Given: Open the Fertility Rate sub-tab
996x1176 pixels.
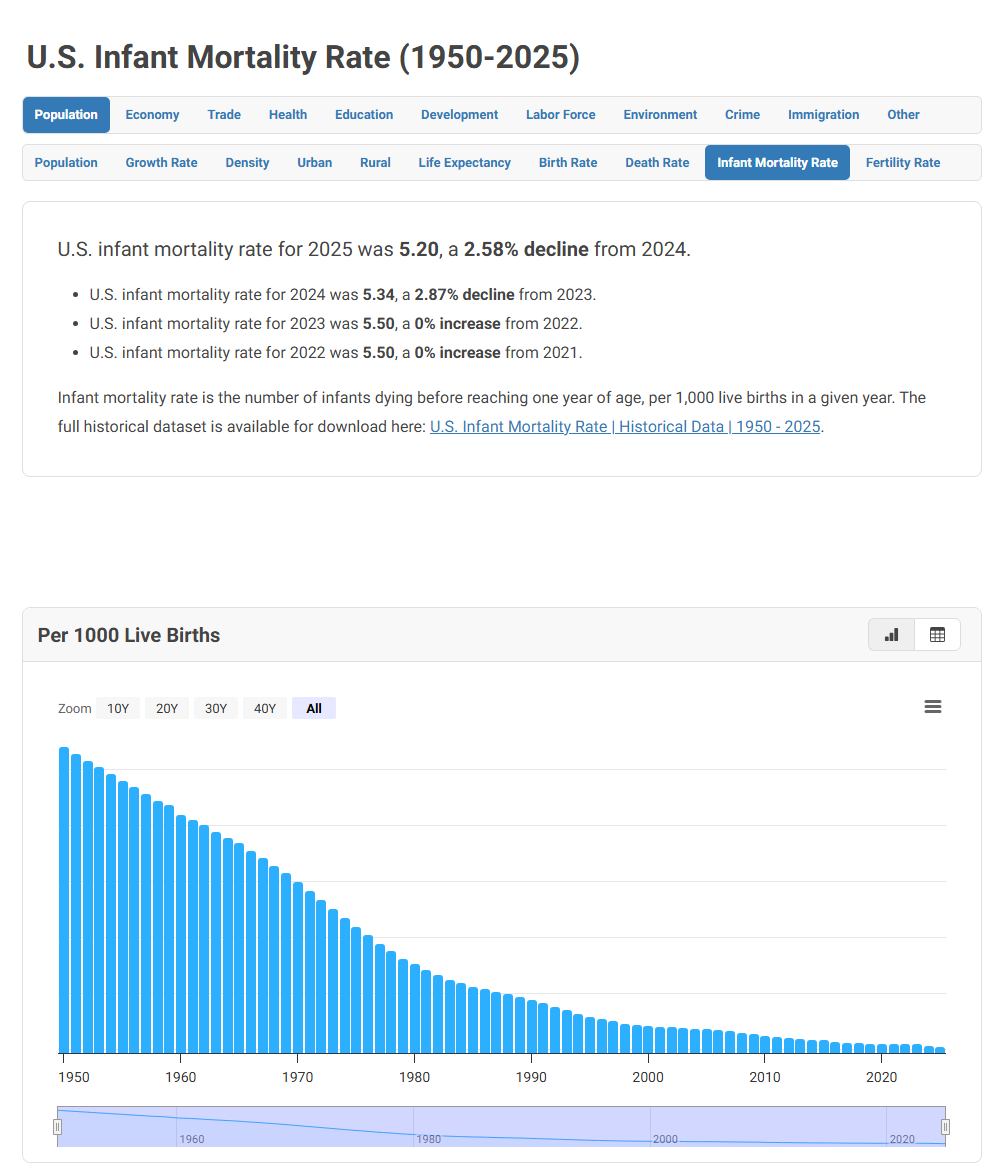Looking at the screenshot, I should click(x=902, y=163).
